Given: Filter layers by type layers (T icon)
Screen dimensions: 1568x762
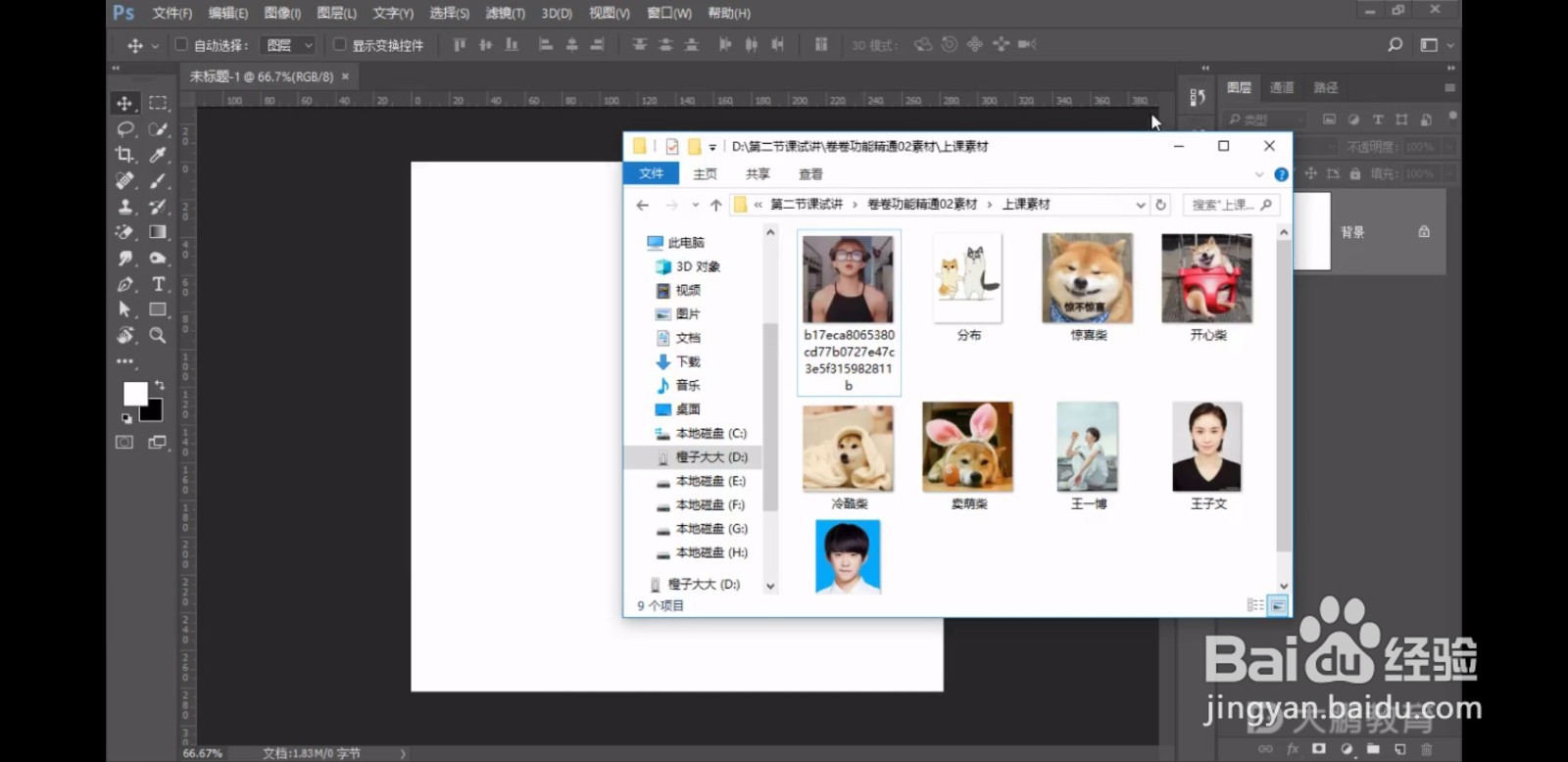Looking at the screenshot, I should coord(1378,119).
